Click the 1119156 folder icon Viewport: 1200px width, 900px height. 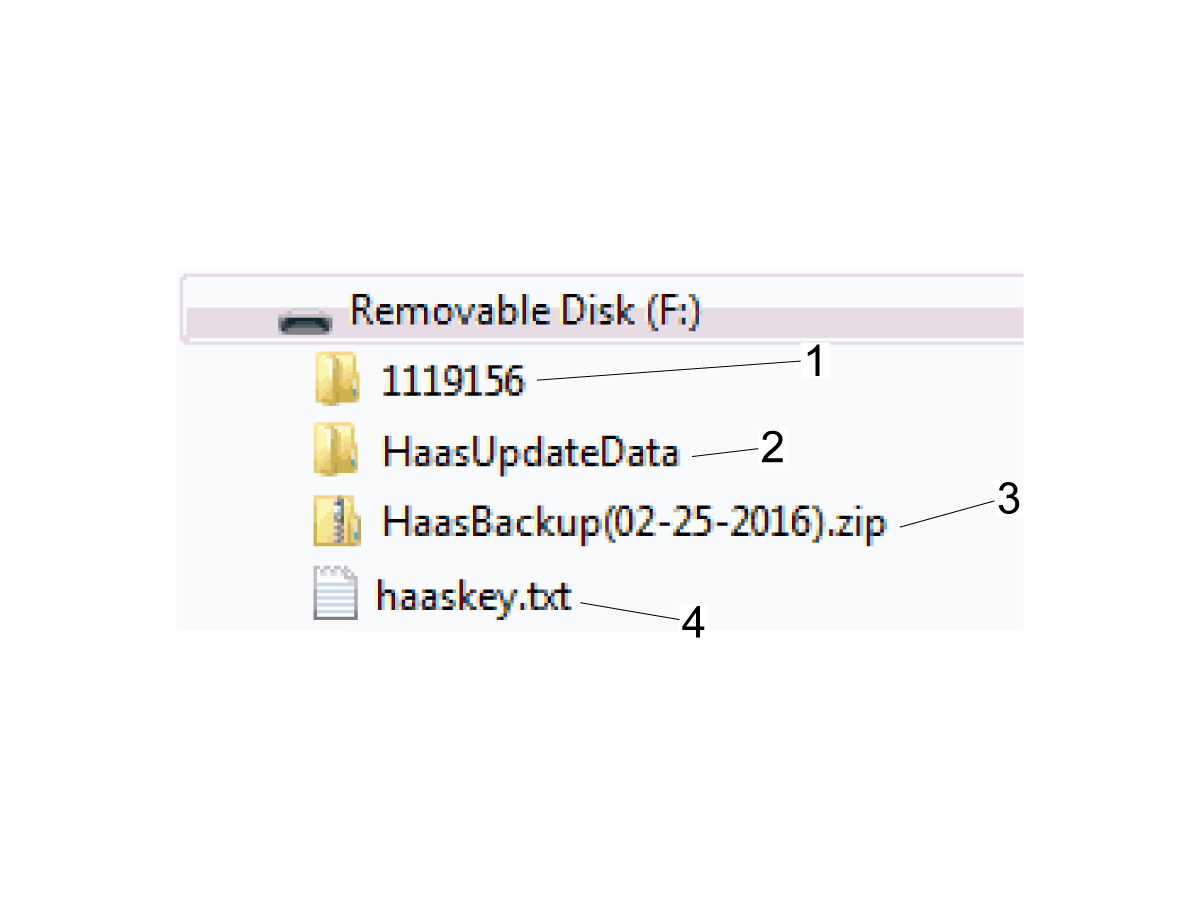(x=337, y=379)
